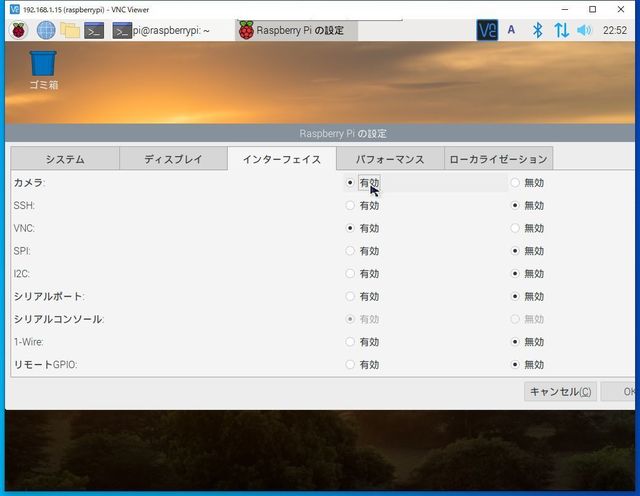640x496 pixels.
Task: Disable カメラ with 無効 radio
Action: tap(515, 182)
